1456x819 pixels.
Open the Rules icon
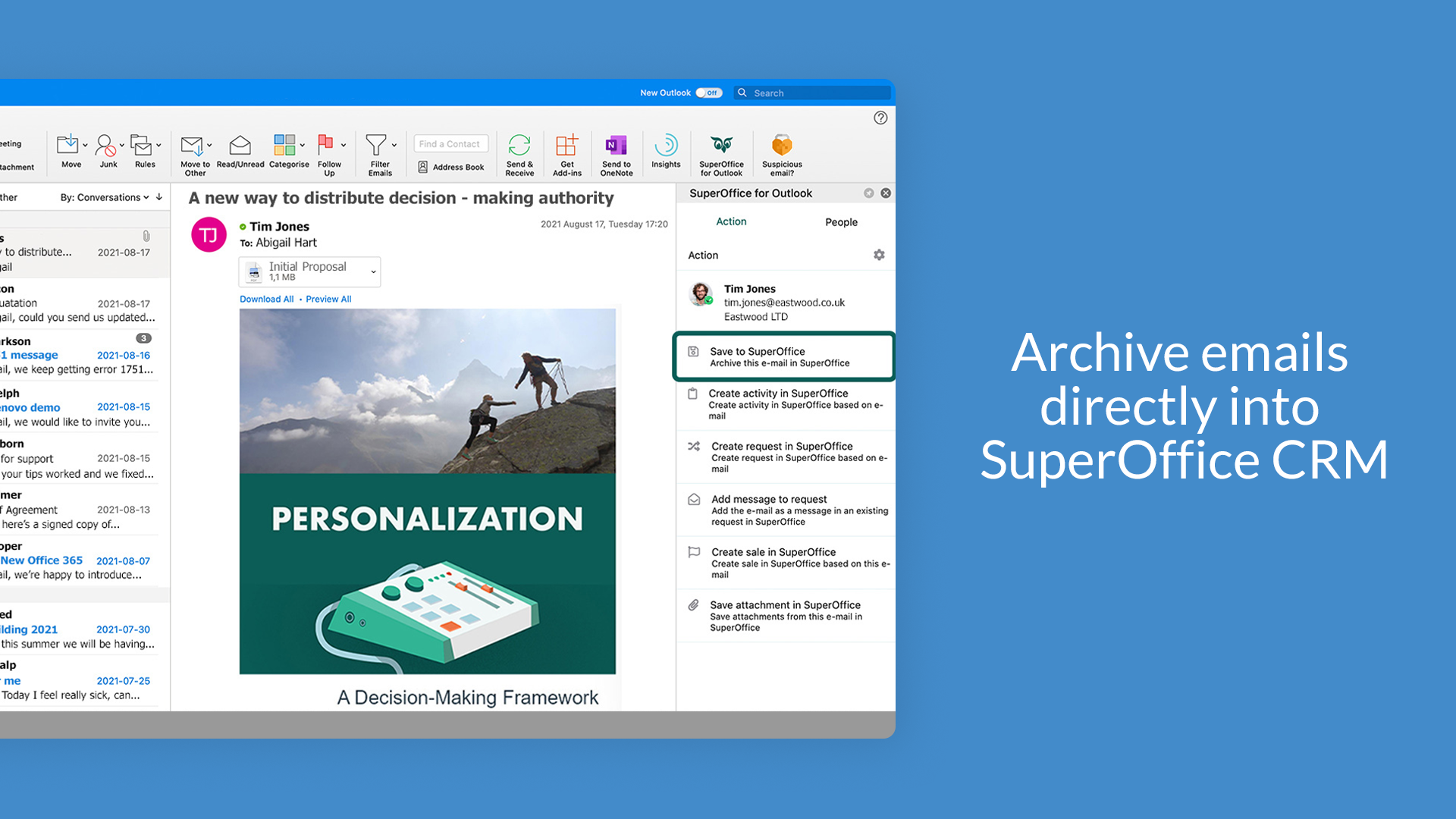pos(141,144)
